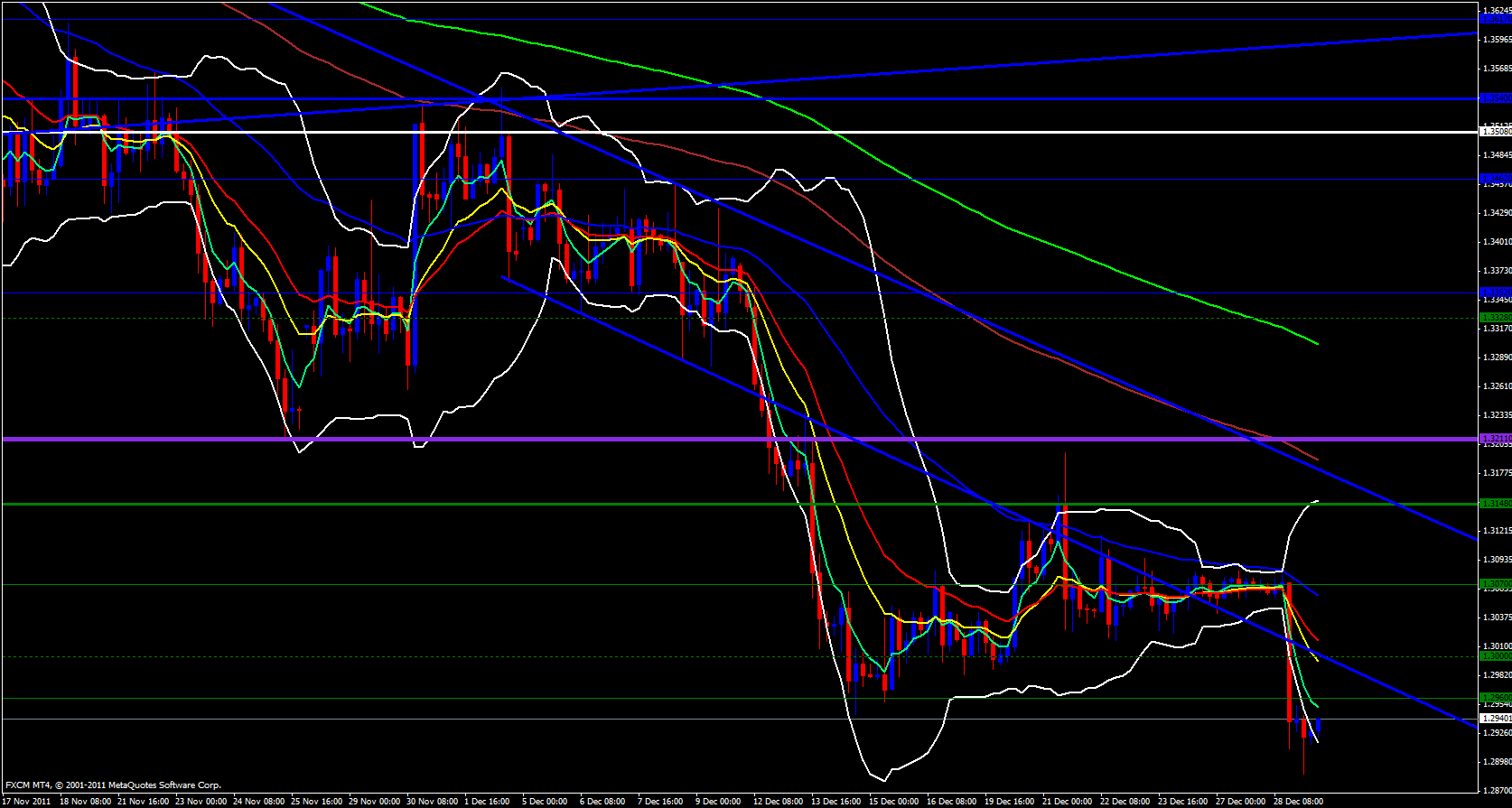Screen dimensions: 1512x808
Task: Click the green 1.30000 price label
Action: pyautogui.click(x=1495, y=656)
